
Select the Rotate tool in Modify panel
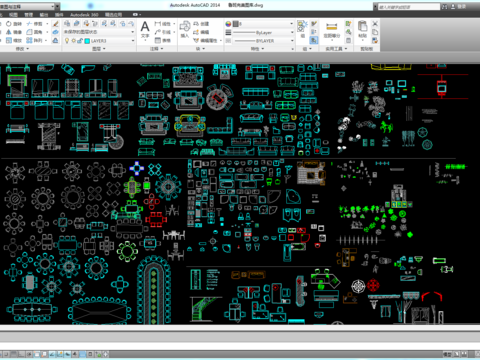coord(13,24)
